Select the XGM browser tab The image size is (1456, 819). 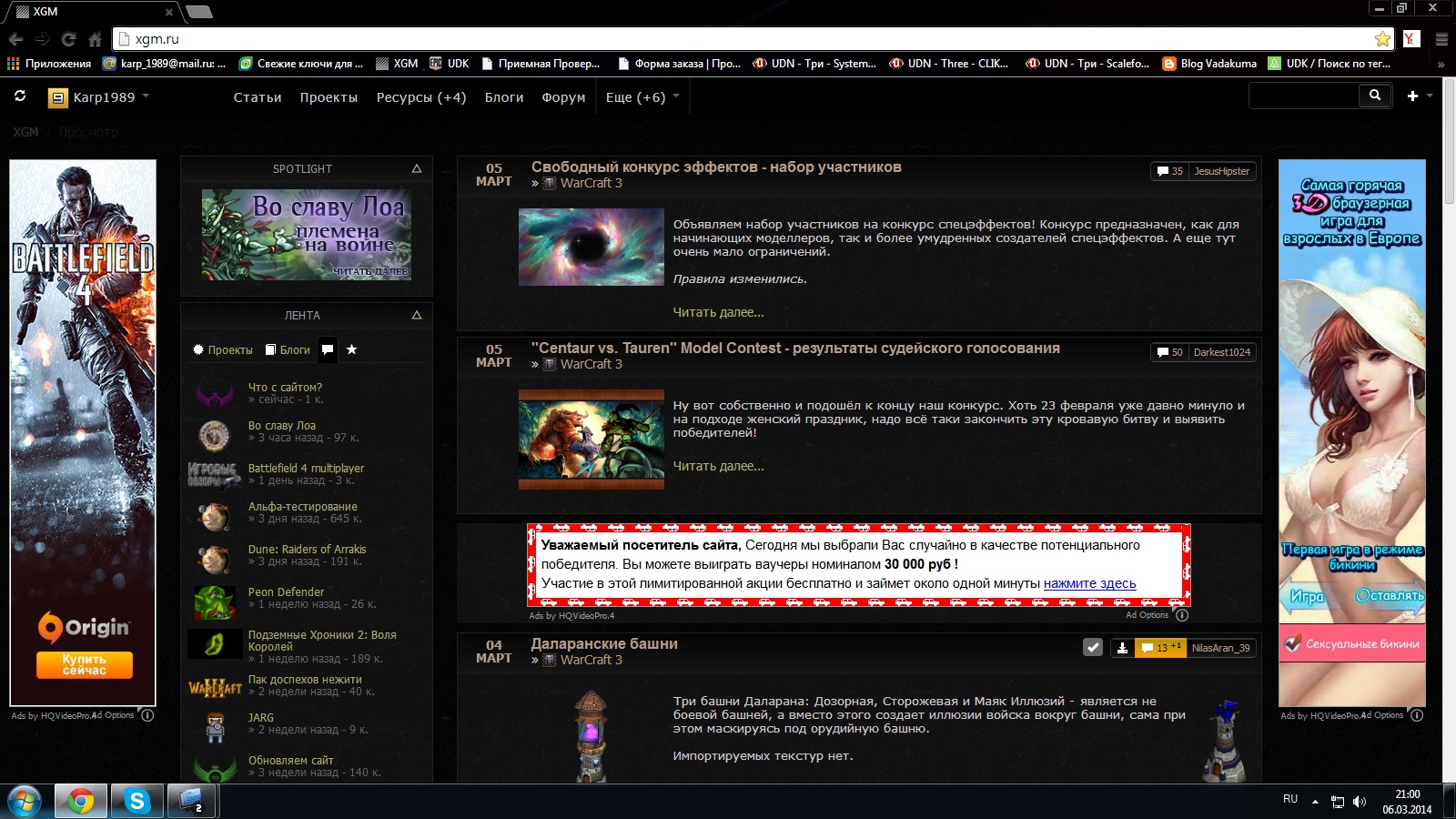(x=94, y=12)
